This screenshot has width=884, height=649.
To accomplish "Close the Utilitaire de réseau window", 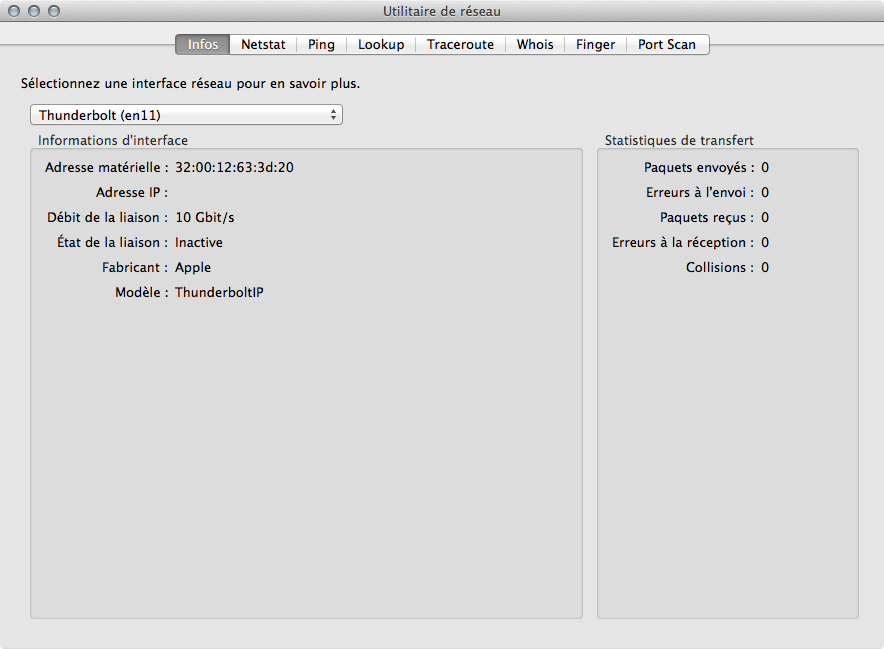I will click(x=15, y=12).
